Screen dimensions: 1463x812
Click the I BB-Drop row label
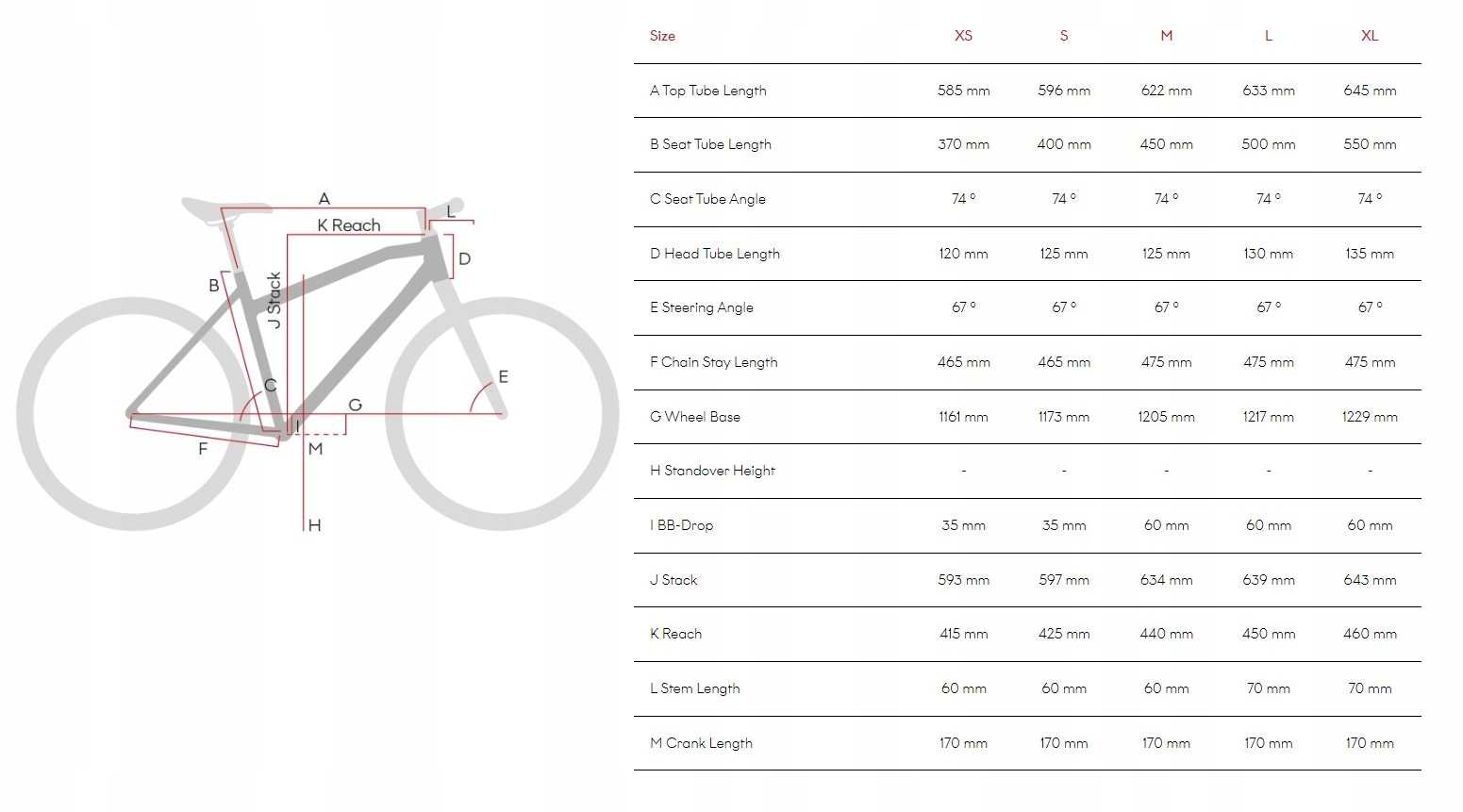tap(681, 525)
